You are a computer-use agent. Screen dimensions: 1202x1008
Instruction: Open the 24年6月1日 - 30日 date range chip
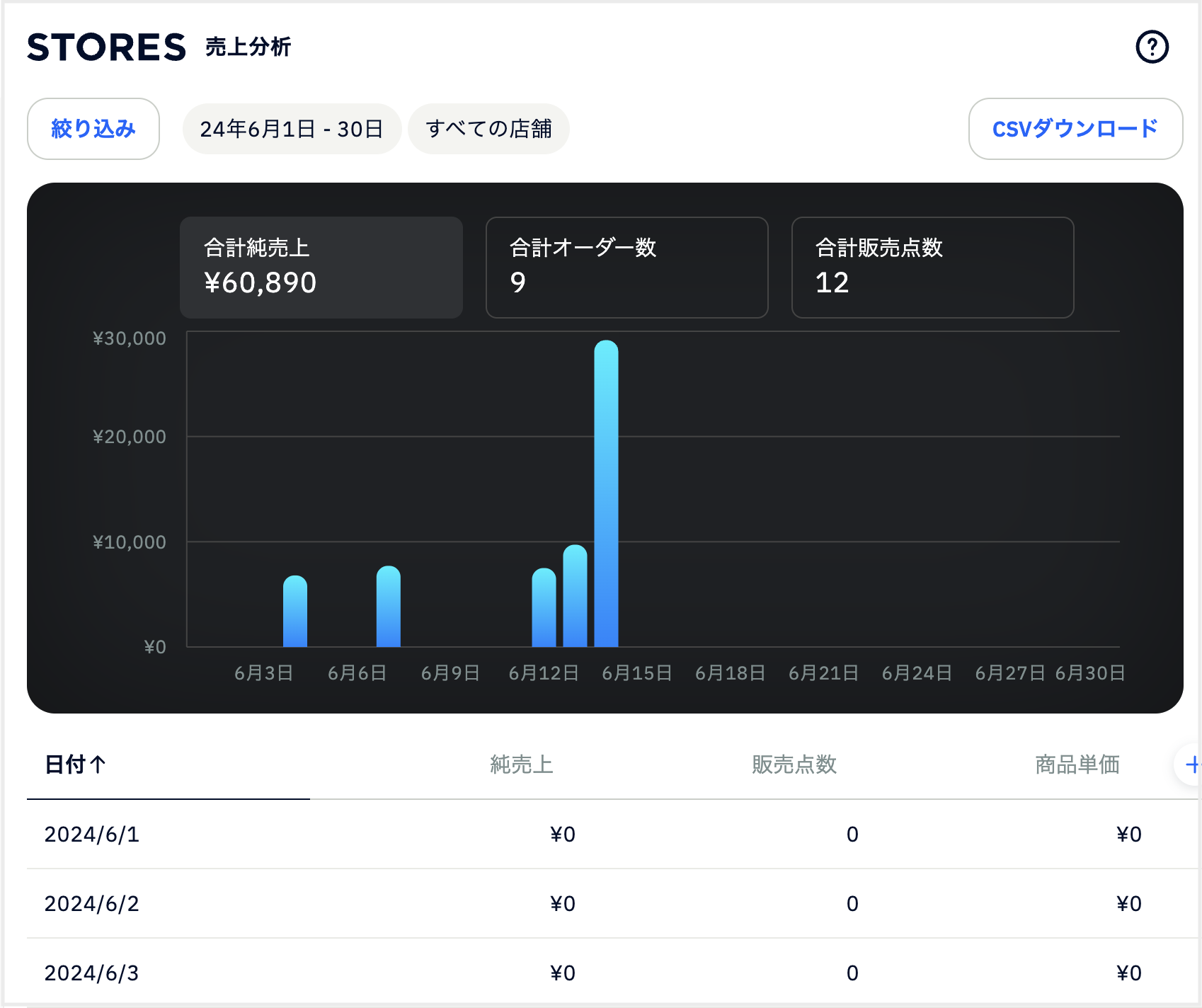pyautogui.click(x=292, y=129)
